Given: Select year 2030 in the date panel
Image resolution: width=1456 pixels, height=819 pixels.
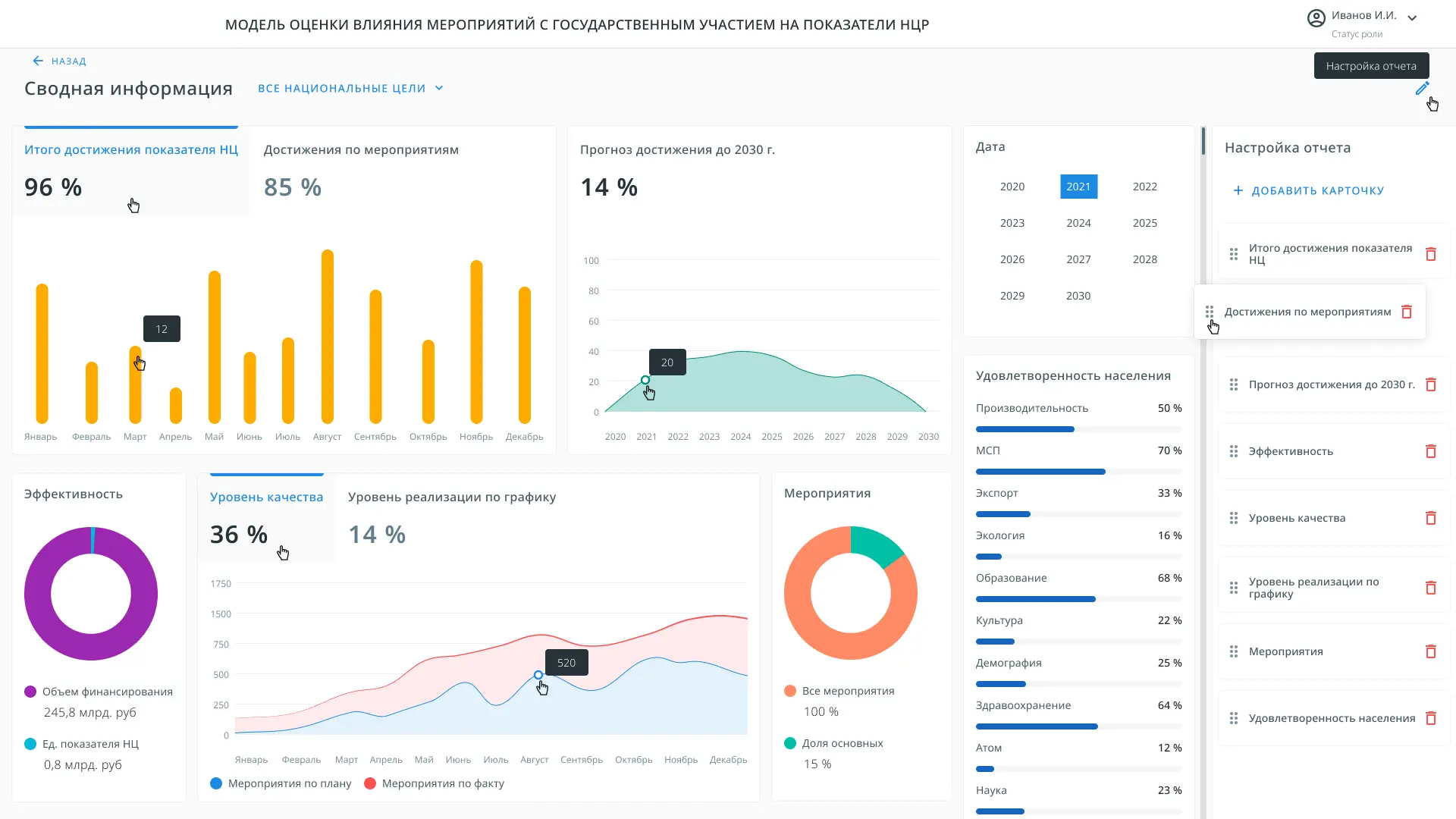Looking at the screenshot, I should 1078,296.
